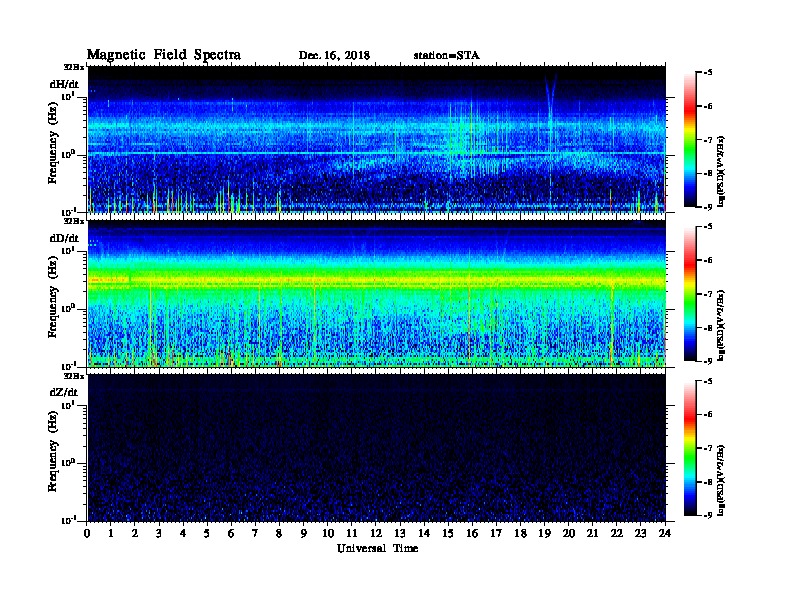The height and width of the screenshot is (612, 792).
Task: Click the color bar beside dZ/dt panel
Action: (689, 448)
